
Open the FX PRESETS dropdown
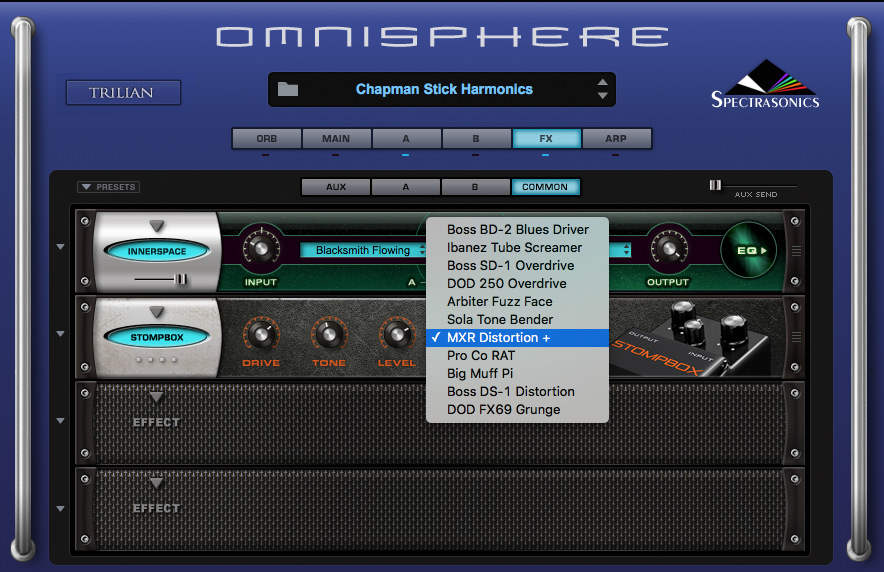pyautogui.click(x=108, y=187)
